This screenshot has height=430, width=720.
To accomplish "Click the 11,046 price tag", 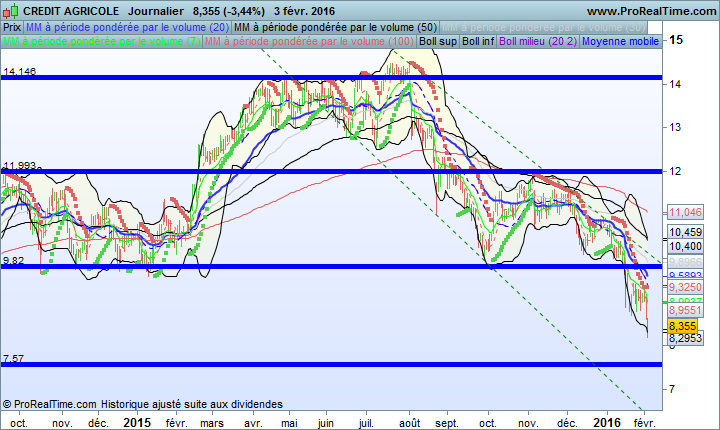I will click(x=685, y=212).
